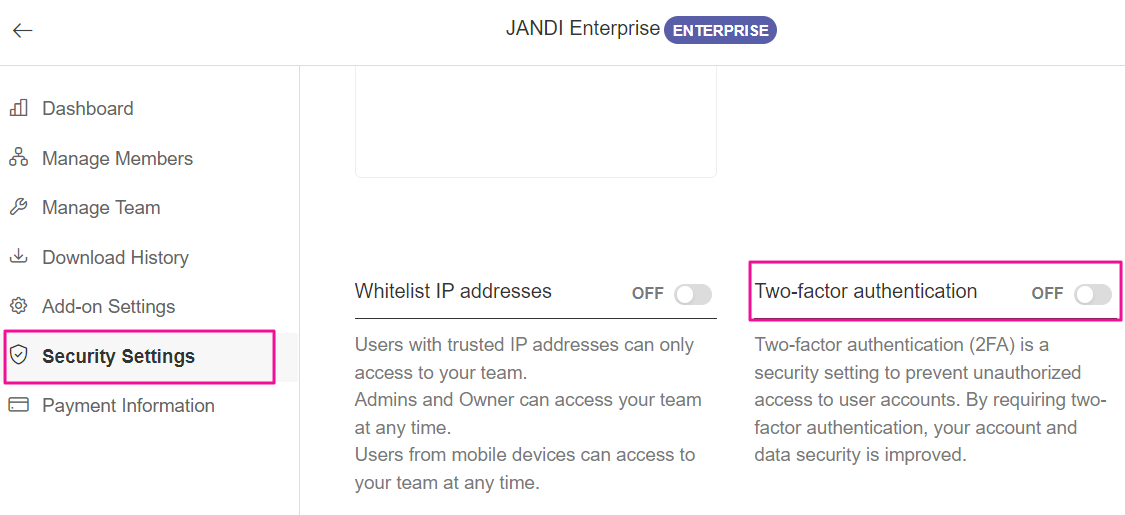1125x515 pixels.
Task: Open Payment Information section
Action: [128, 405]
